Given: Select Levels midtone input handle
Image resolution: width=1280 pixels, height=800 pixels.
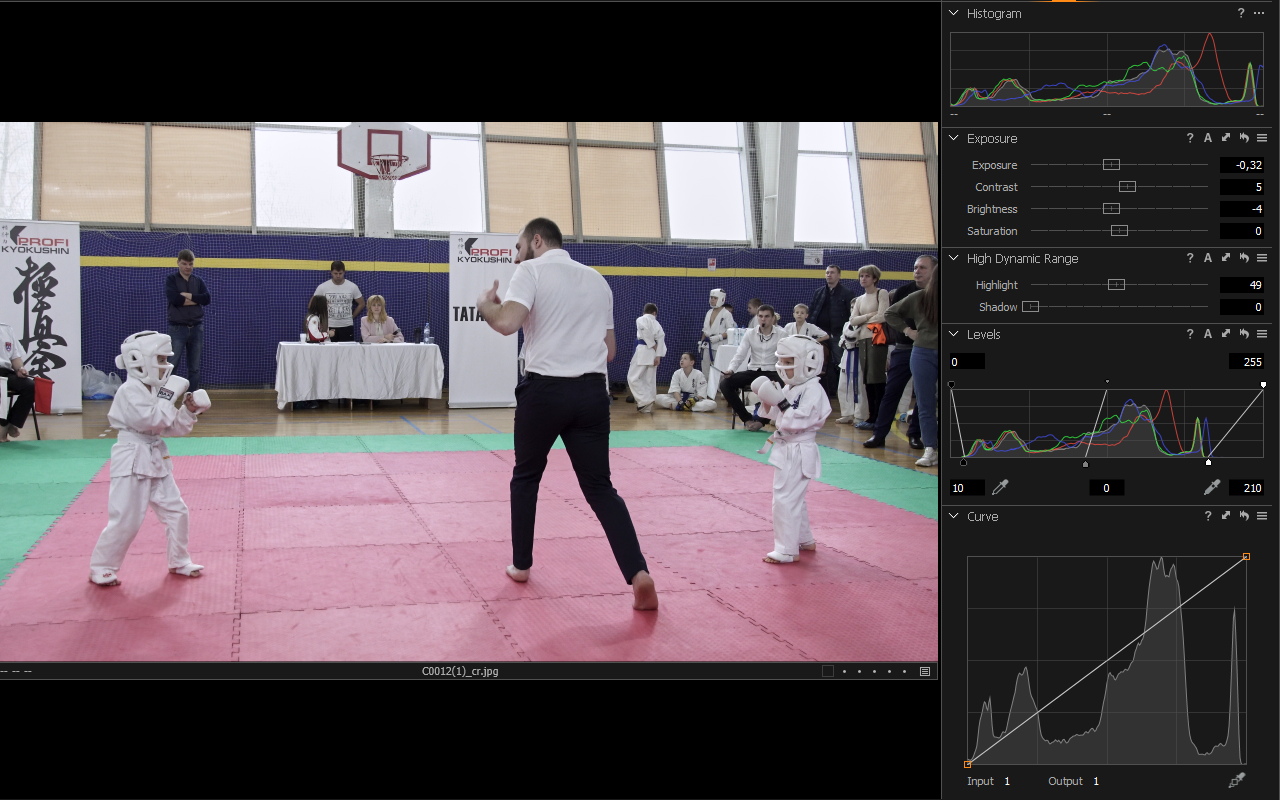Looking at the screenshot, I should [x=1086, y=463].
